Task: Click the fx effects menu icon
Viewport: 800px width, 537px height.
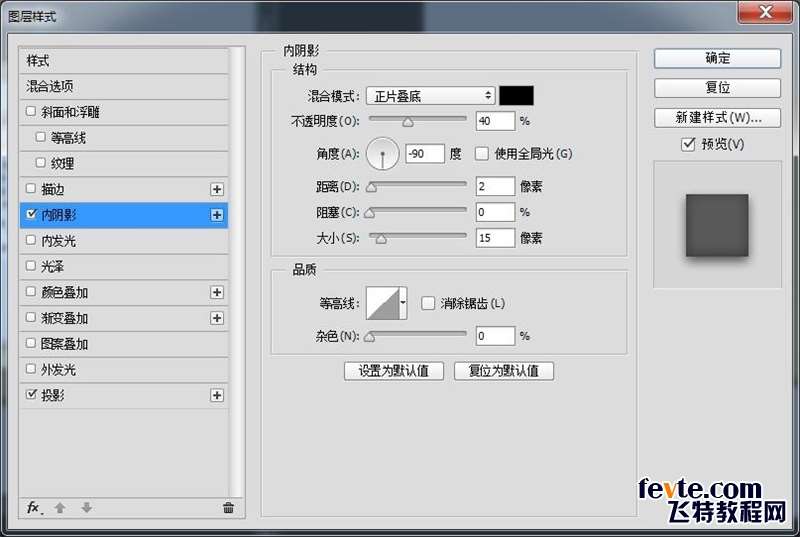Action: point(34,507)
